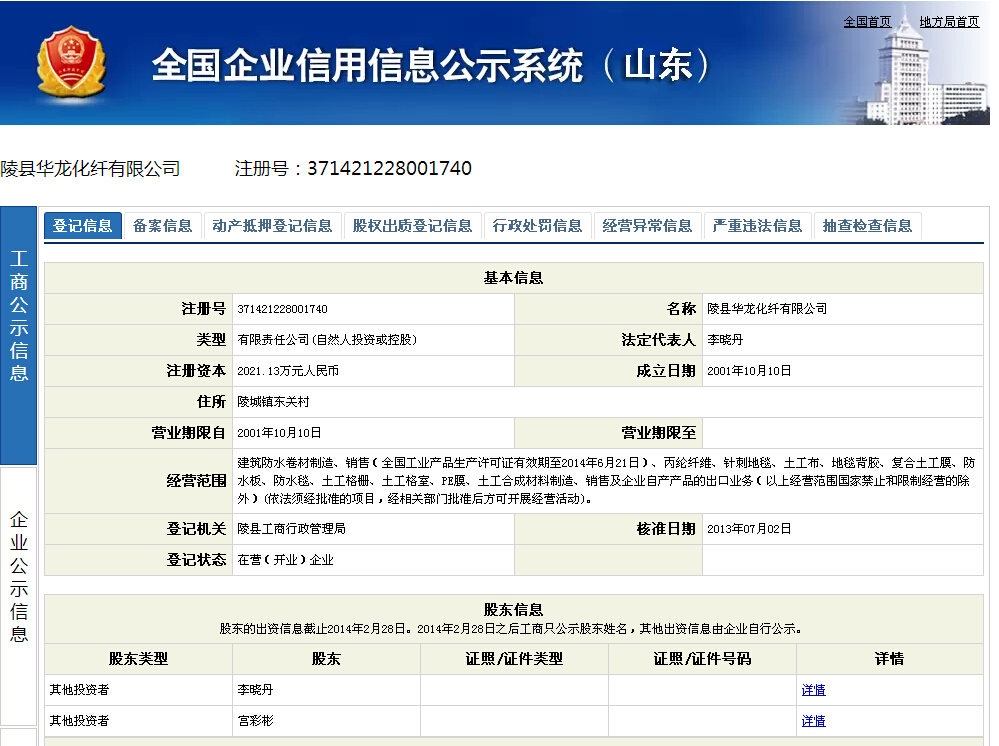Click the 股东类型 column header
This screenshot has width=999, height=746.
click(138, 659)
